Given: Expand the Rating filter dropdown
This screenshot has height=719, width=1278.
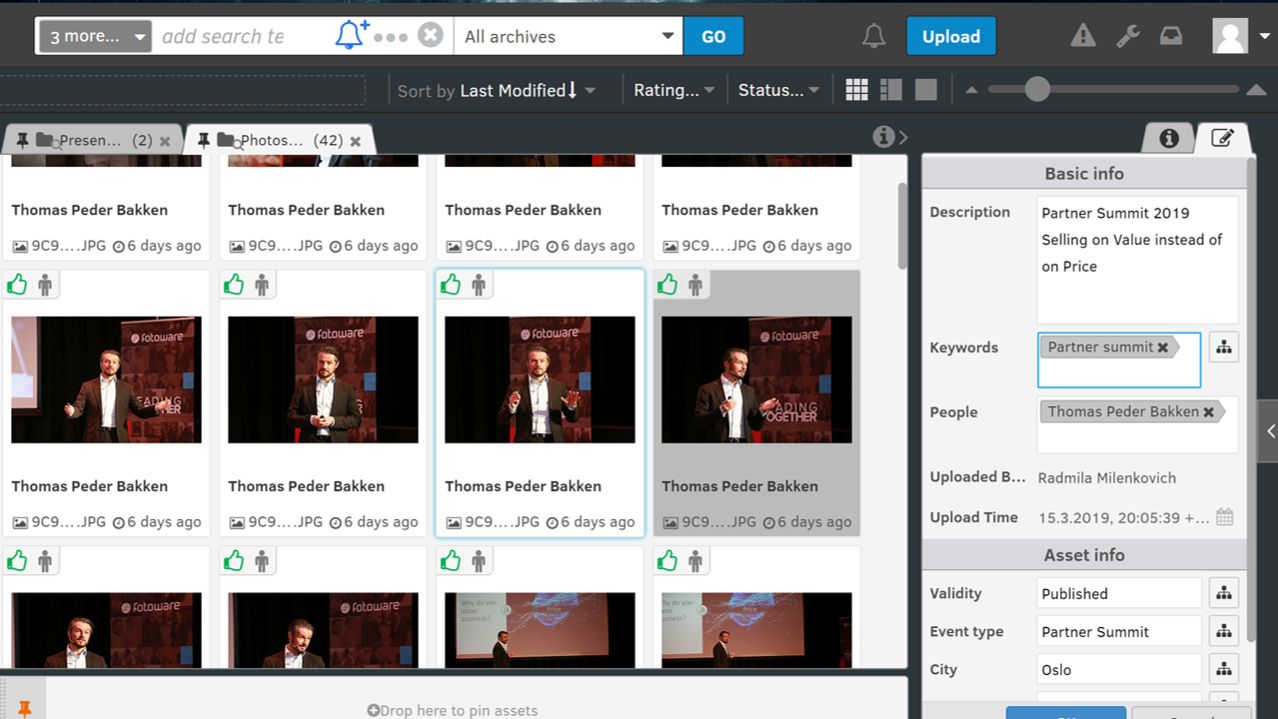Looking at the screenshot, I should click(674, 90).
